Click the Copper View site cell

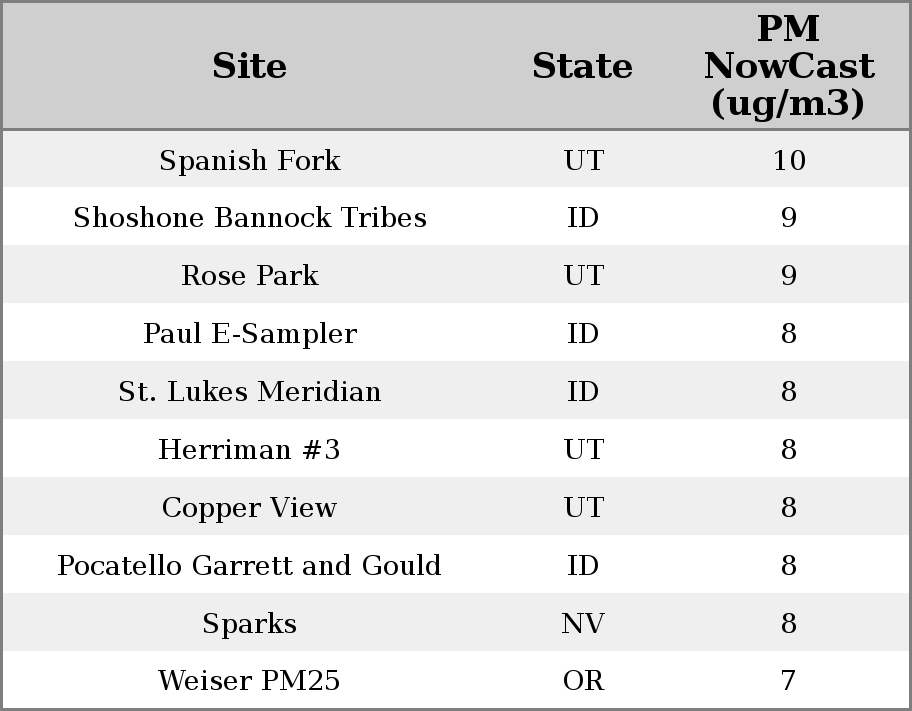[x=250, y=507]
